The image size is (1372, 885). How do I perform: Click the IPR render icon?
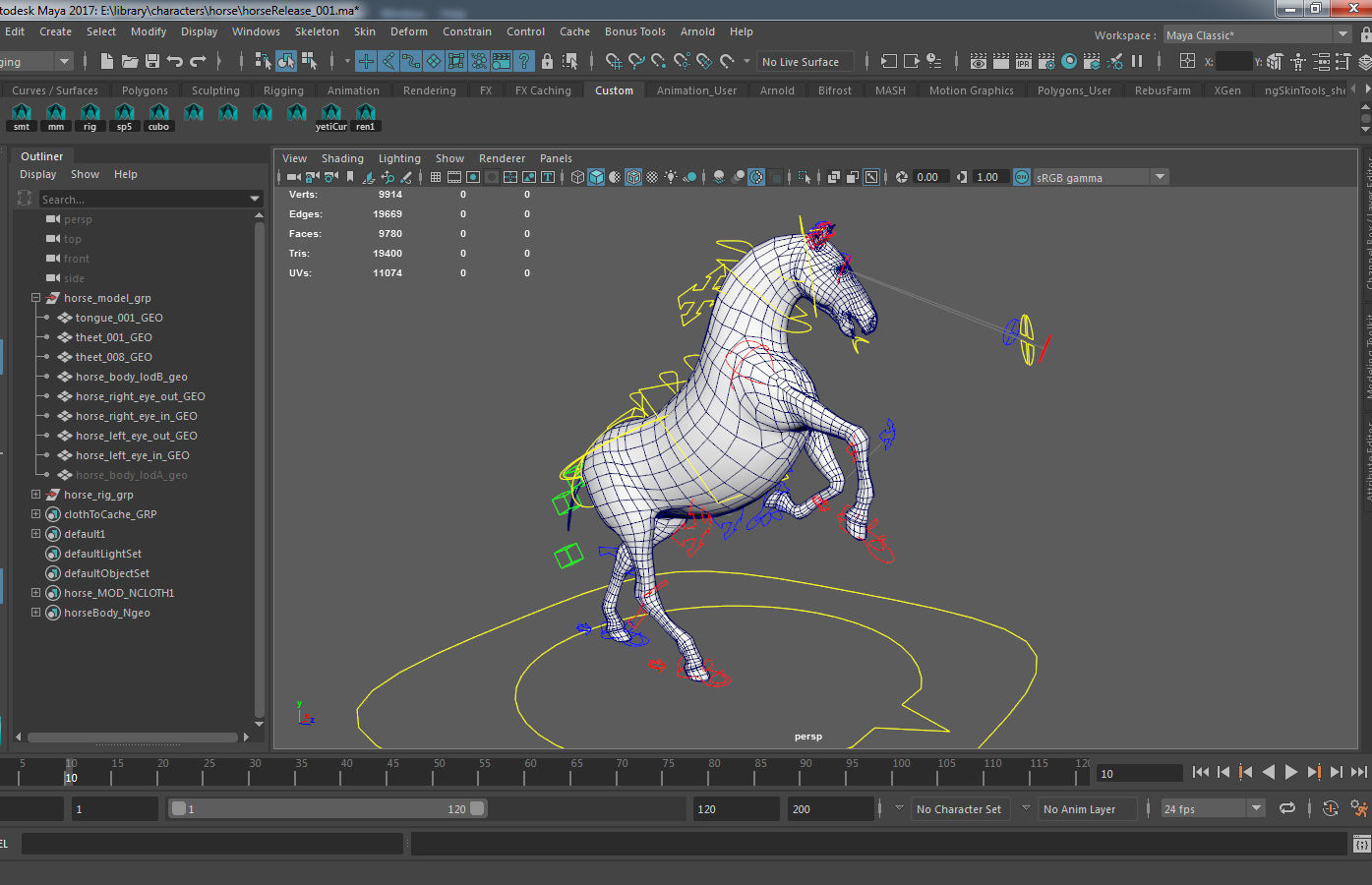pyautogui.click(x=1024, y=61)
